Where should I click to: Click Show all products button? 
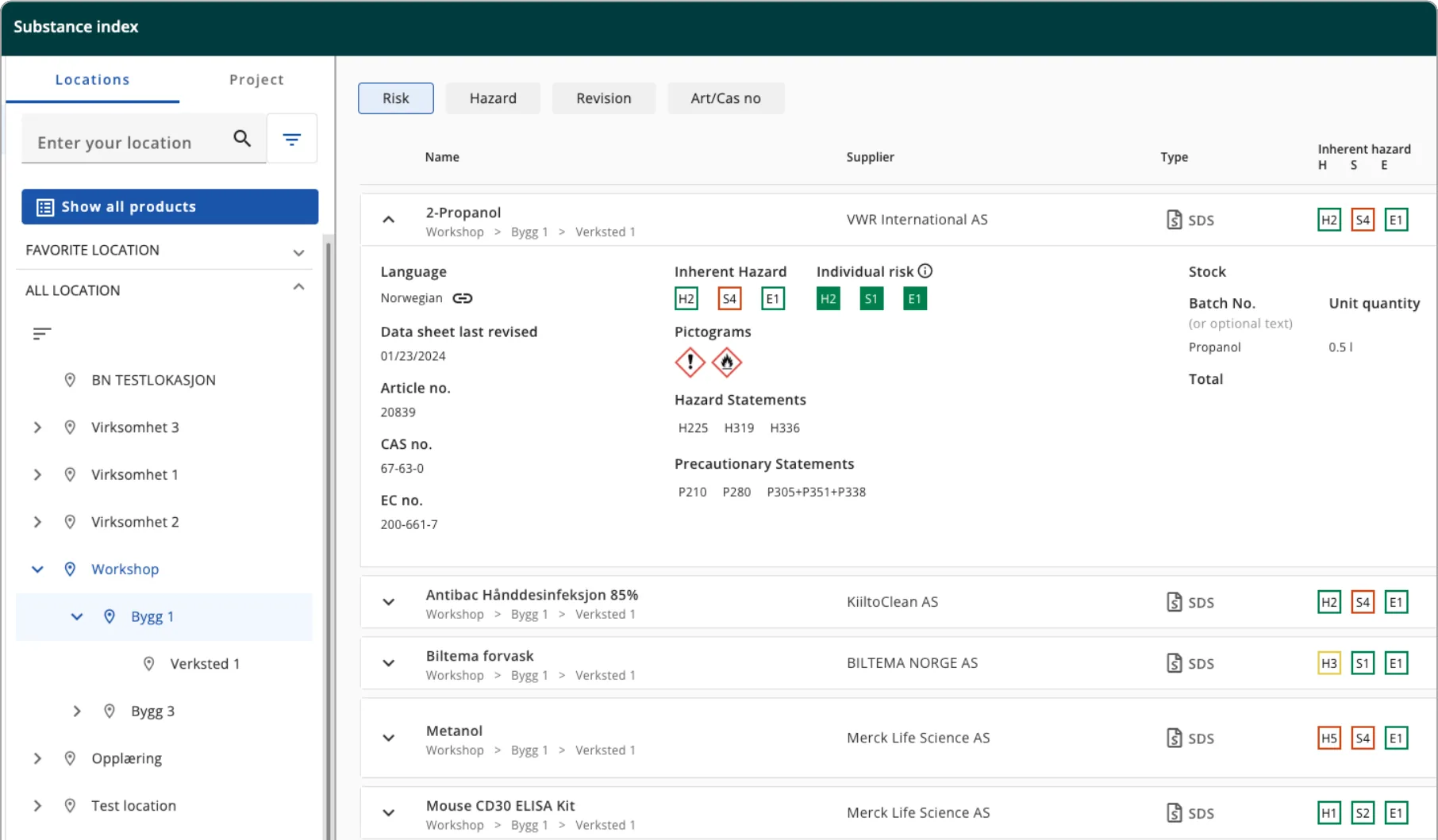pyautogui.click(x=170, y=206)
